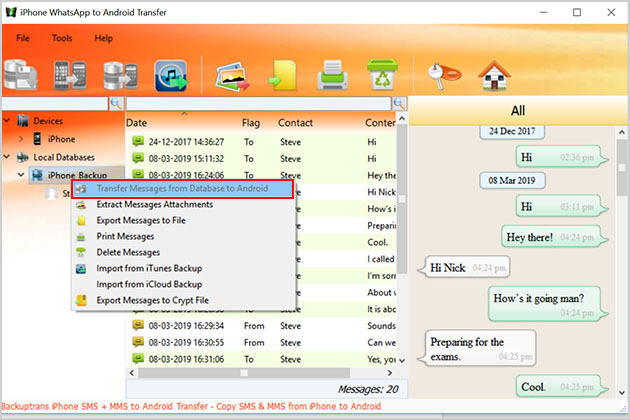Click message icon for 08-03-2019 16:30:55 row
The image size is (630, 420).
point(138,342)
